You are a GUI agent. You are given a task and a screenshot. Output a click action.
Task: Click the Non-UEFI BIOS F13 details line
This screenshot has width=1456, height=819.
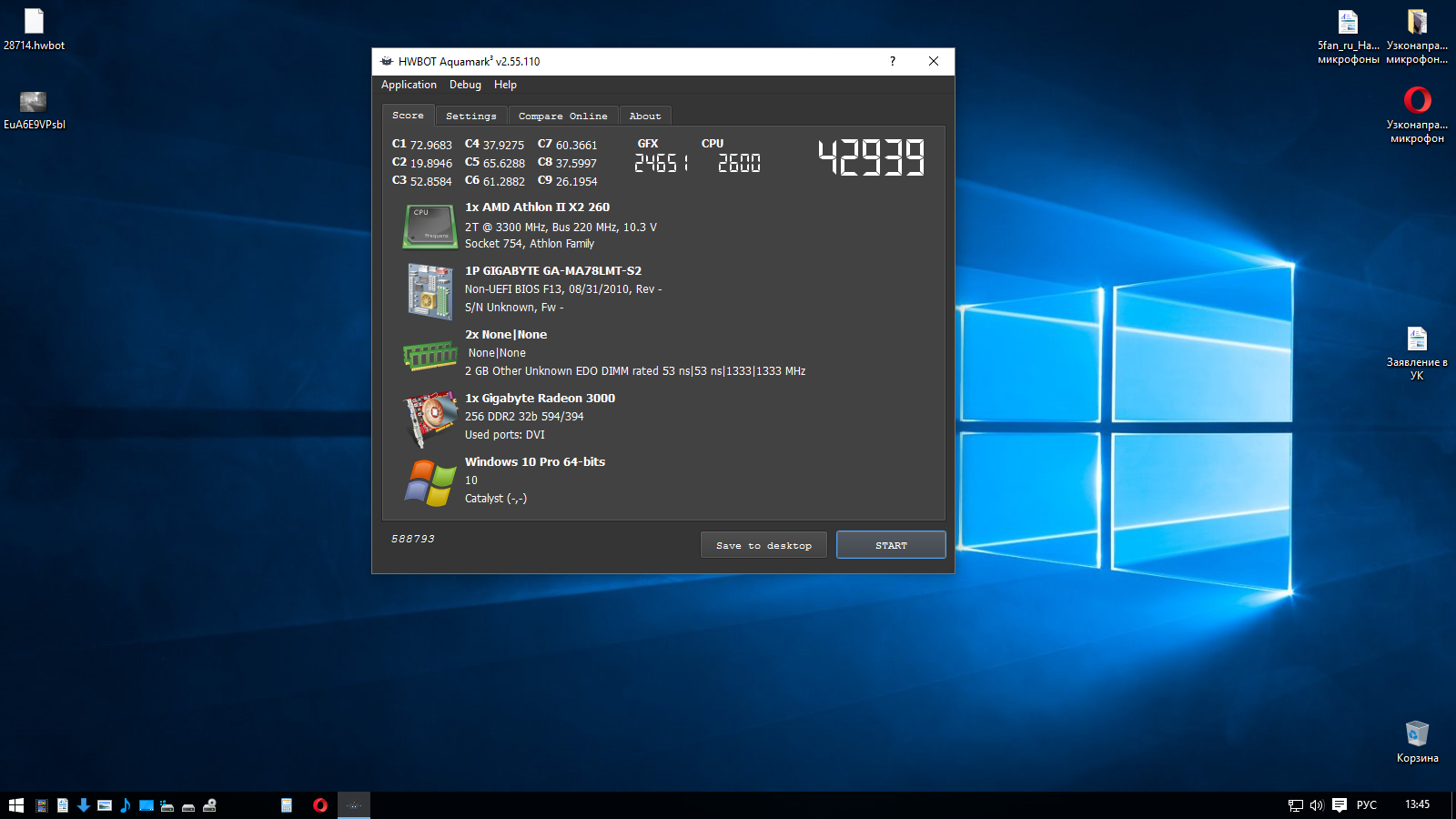[x=563, y=289]
